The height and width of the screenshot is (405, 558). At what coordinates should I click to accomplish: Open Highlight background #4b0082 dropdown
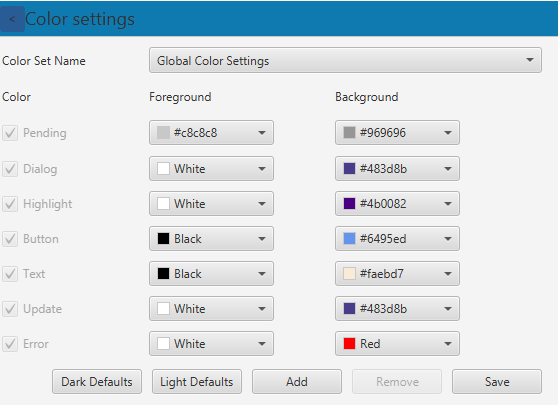click(x=397, y=204)
